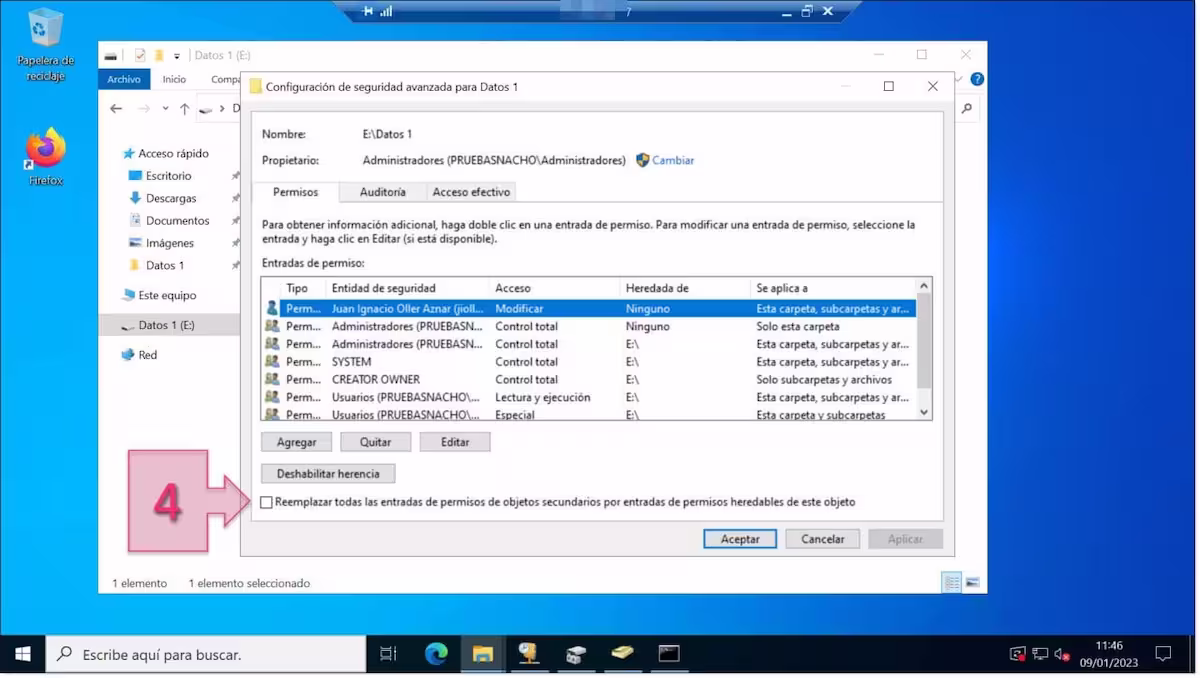Open the server manager taskbar icon
1200x678 pixels.
pos(576,654)
